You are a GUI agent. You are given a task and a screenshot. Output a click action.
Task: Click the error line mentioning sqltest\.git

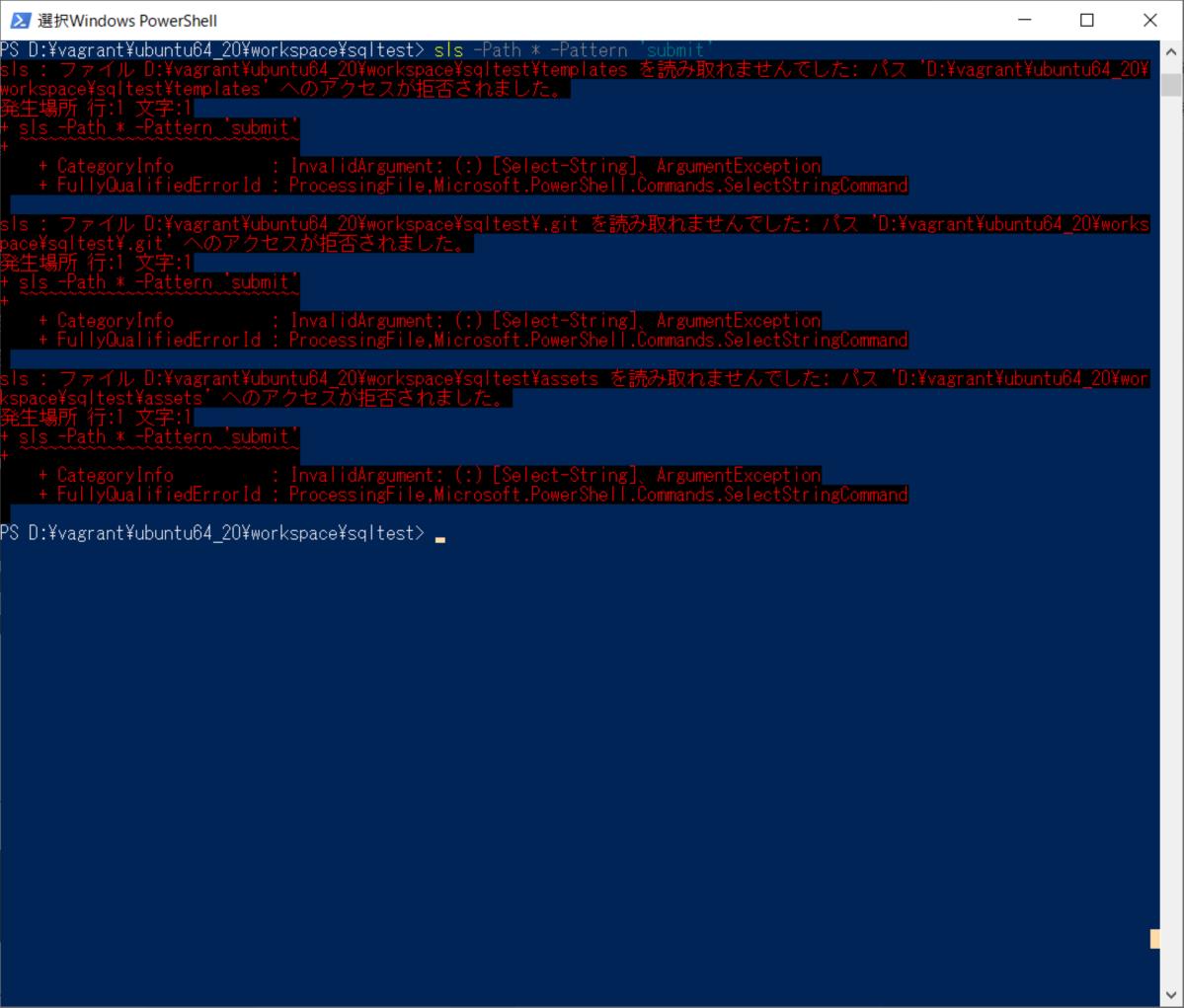coord(575,234)
